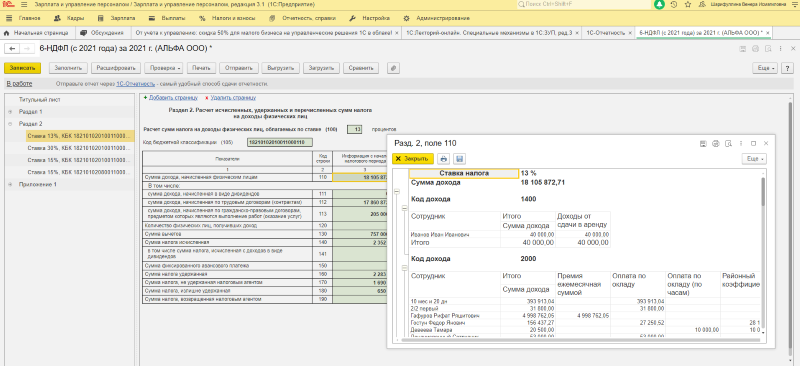
Task: Select line 110 value cell 18 105 872
Action: click(x=360, y=177)
